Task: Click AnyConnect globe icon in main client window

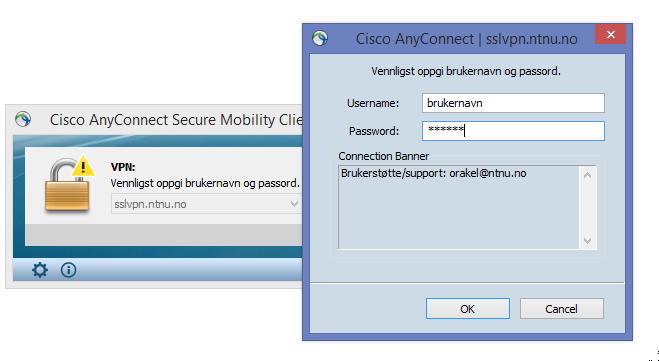Action: [x=23, y=119]
